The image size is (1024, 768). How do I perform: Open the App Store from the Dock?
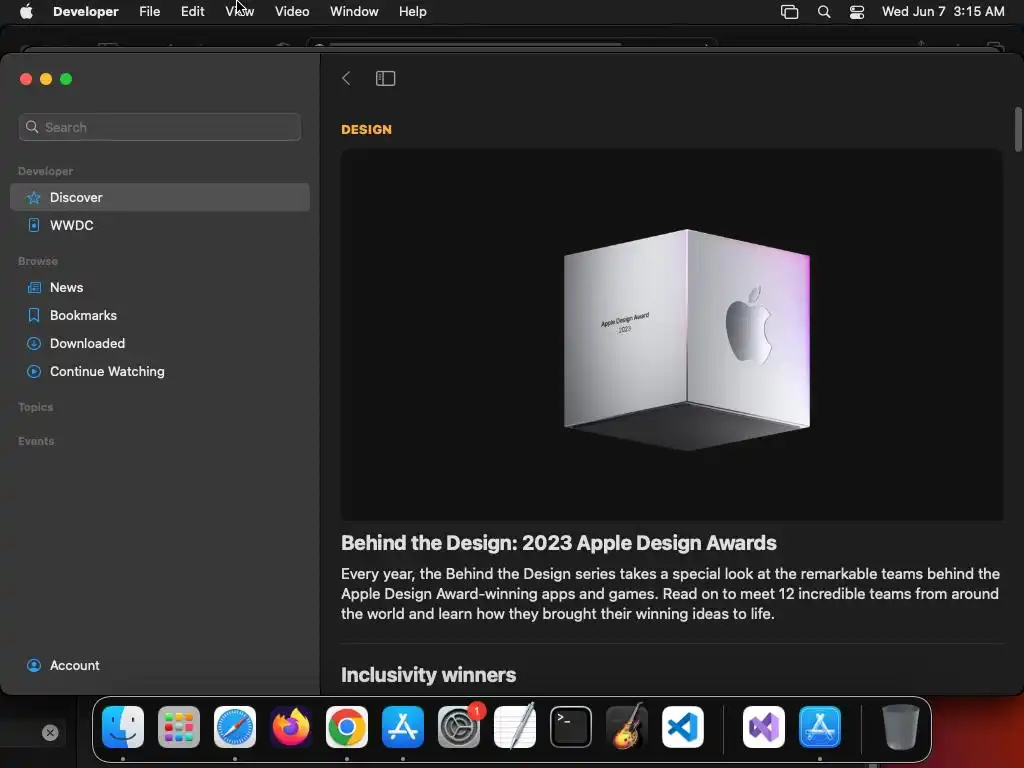coord(403,727)
